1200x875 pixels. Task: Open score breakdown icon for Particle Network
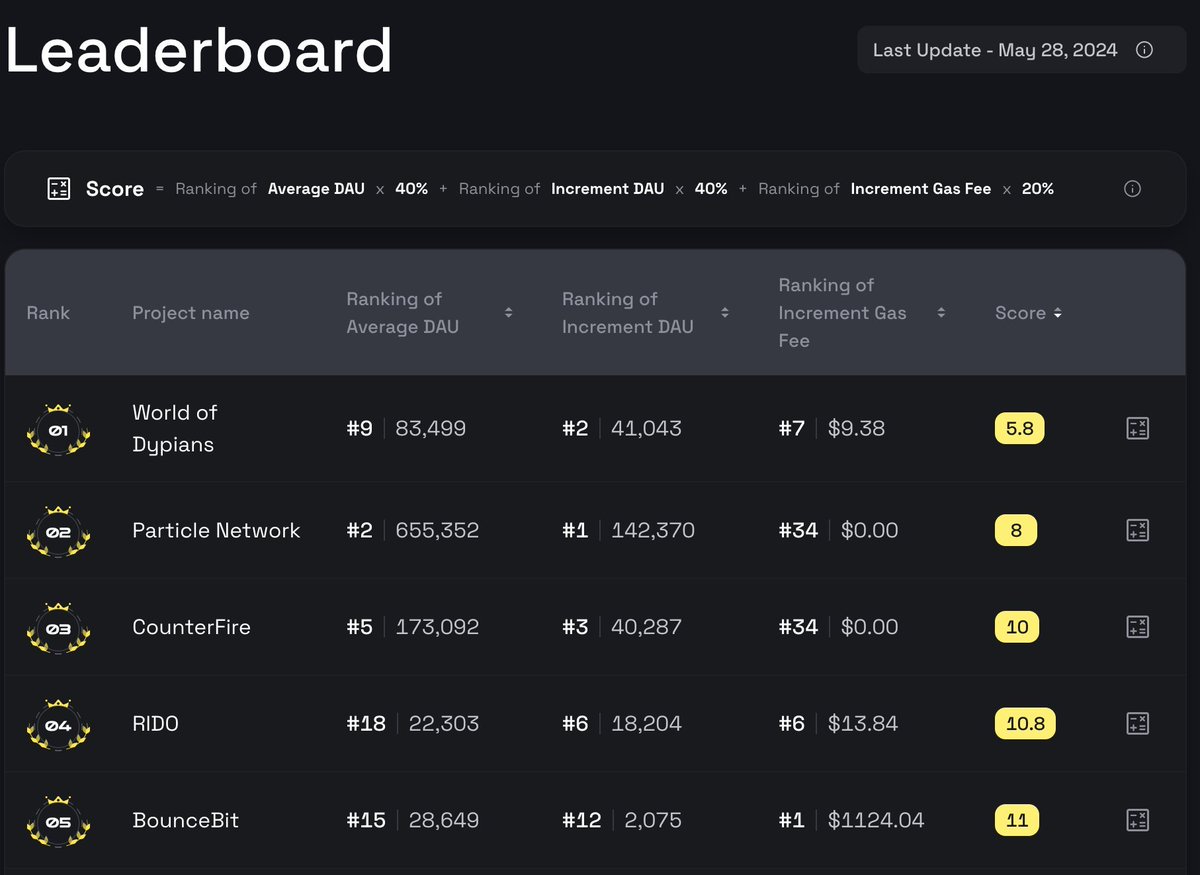pyautogui.click(x=1137, y=530)
